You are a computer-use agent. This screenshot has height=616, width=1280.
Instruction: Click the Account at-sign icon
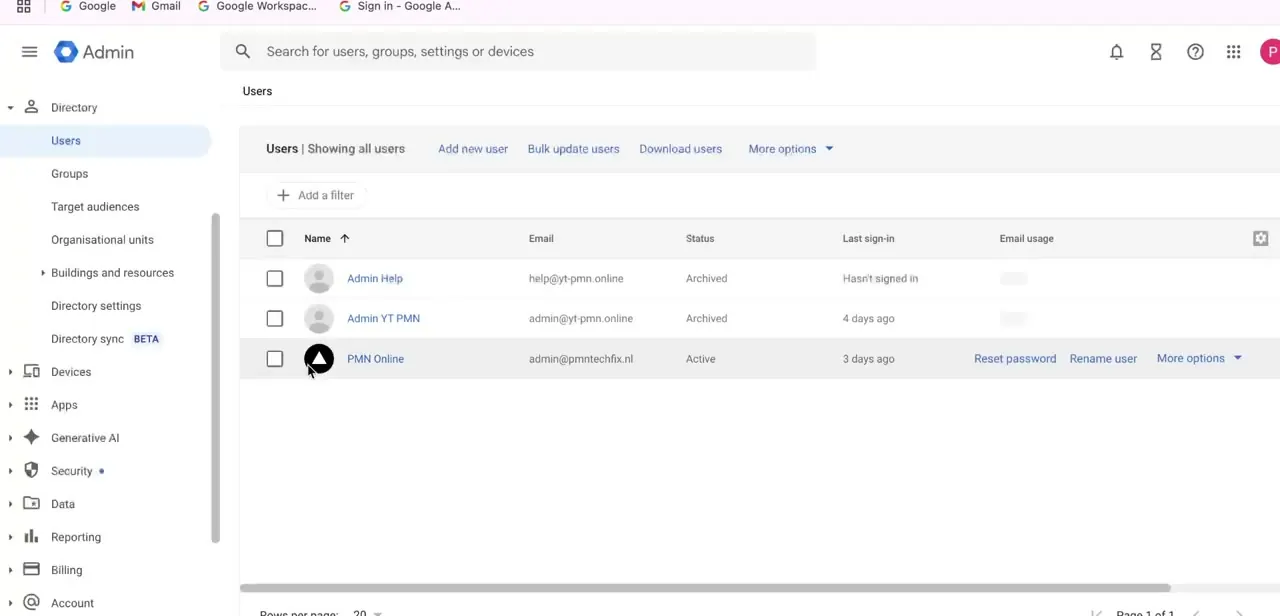tap(31, 602)
